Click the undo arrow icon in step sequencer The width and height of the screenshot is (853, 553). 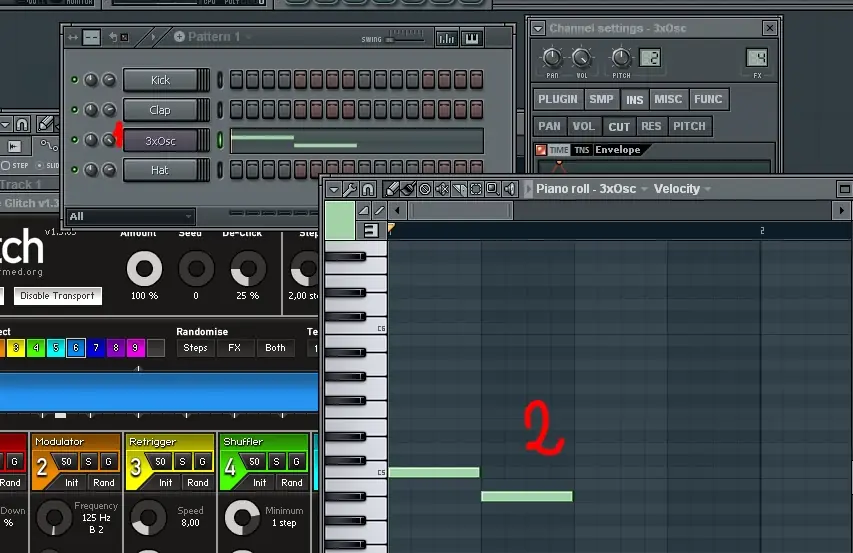(x=113, y=37)
